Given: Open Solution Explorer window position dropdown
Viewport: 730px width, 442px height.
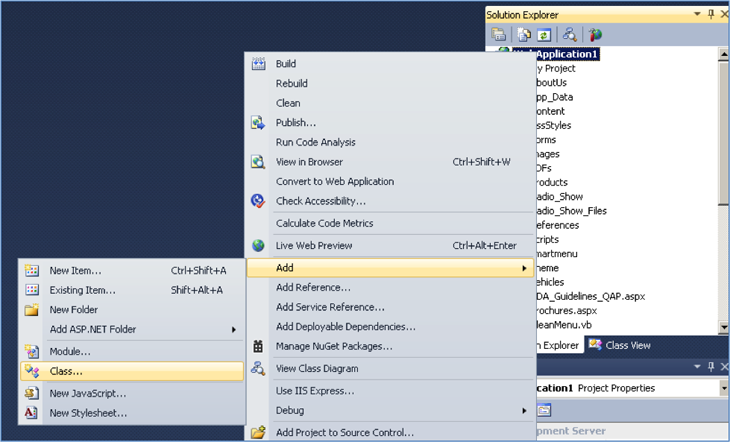Looking at the screenshot, I should point(697,14).
